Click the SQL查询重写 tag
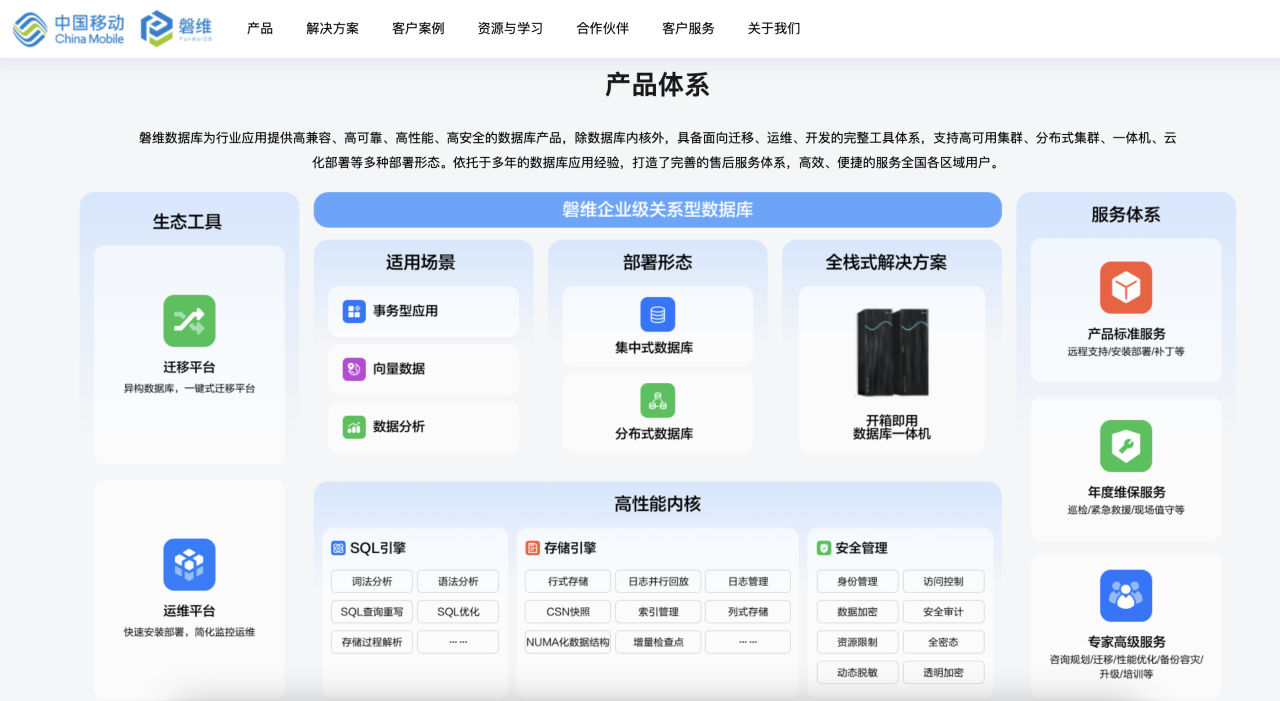Screen dimensions: 1280x701 pyautogui.click(x=372, y=612)
